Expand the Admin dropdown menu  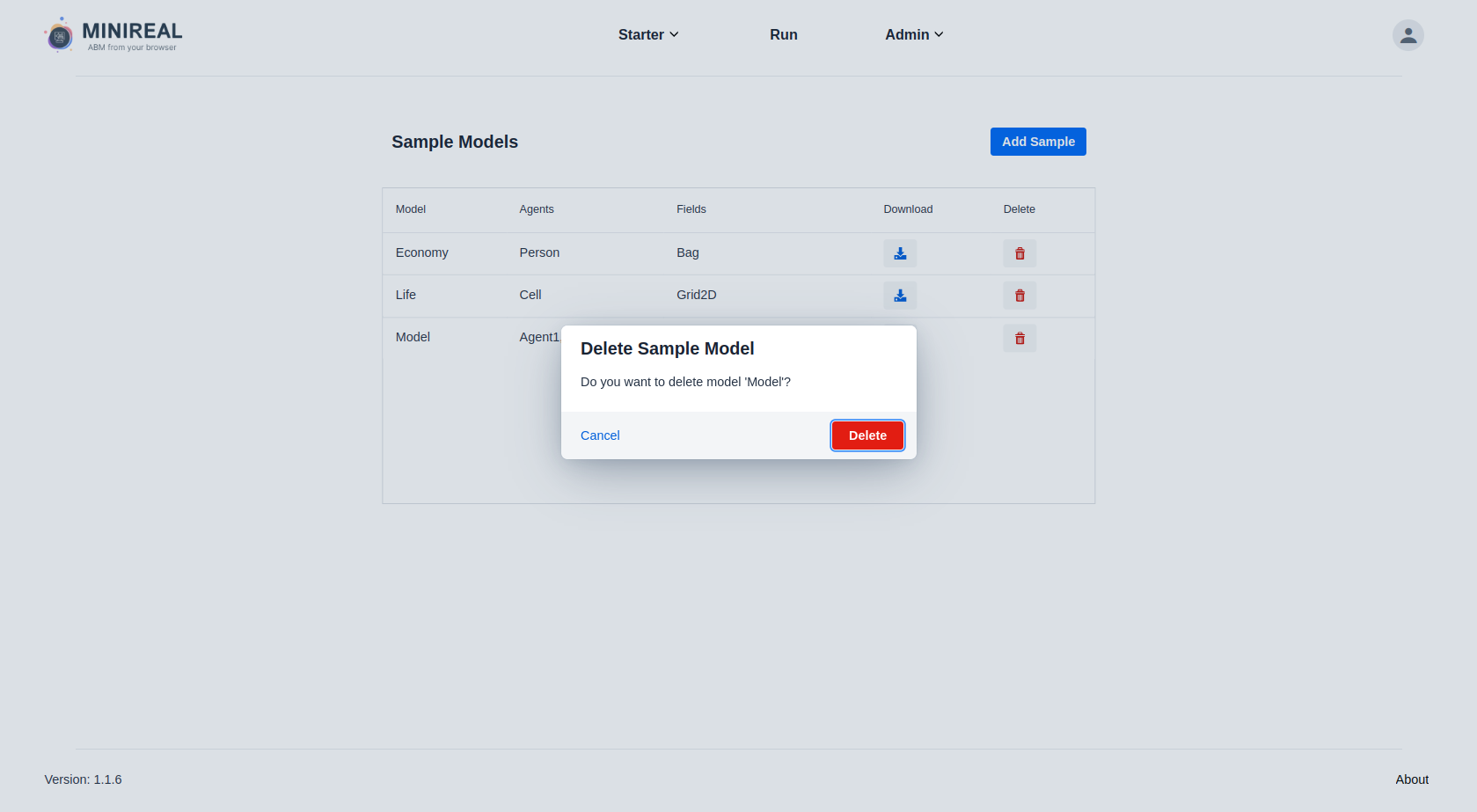click(914, 34)
